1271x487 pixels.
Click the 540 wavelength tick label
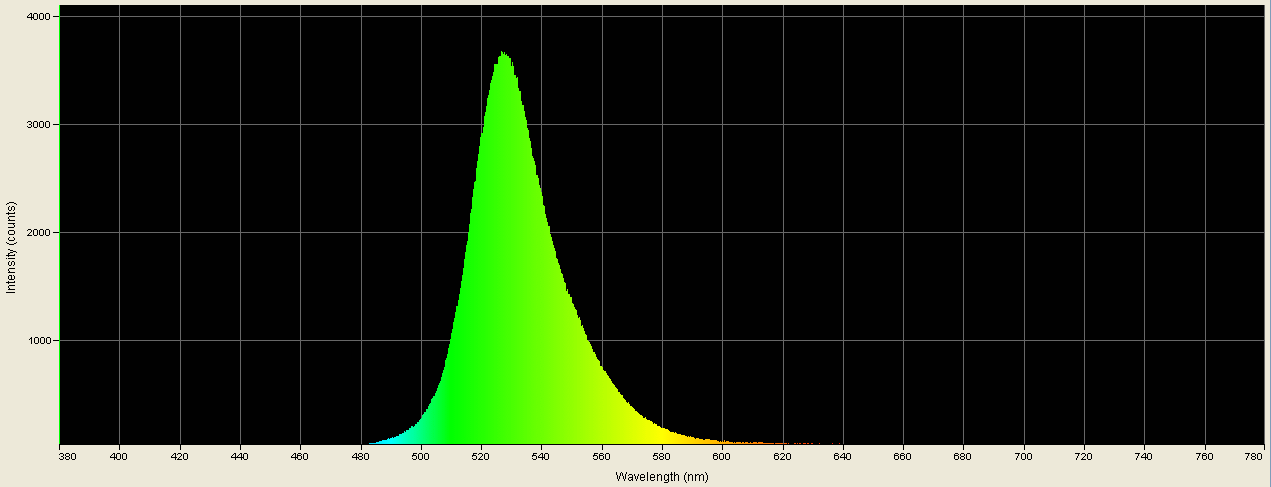click(x=542, y=456)
